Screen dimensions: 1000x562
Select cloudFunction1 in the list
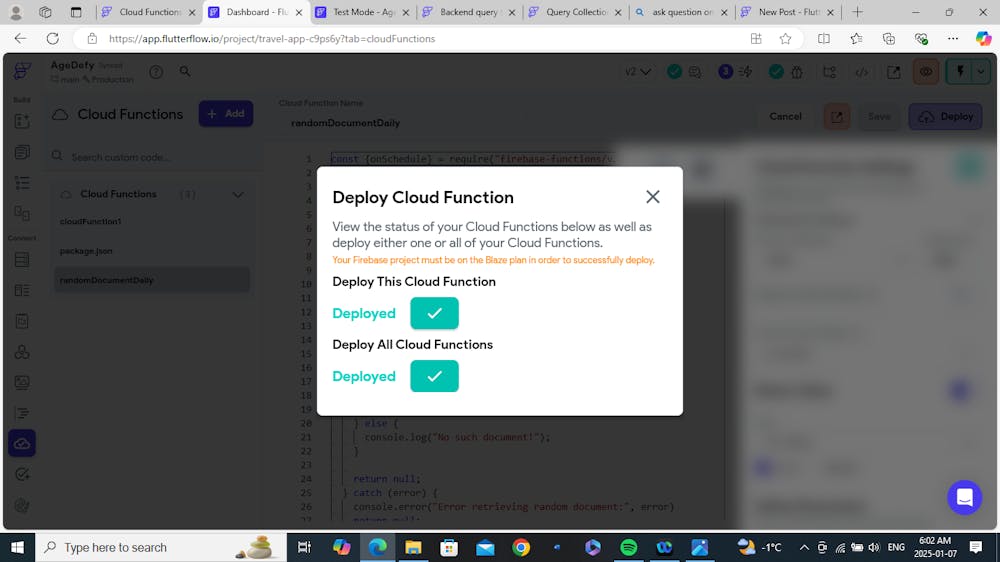(x=151, y=221)
